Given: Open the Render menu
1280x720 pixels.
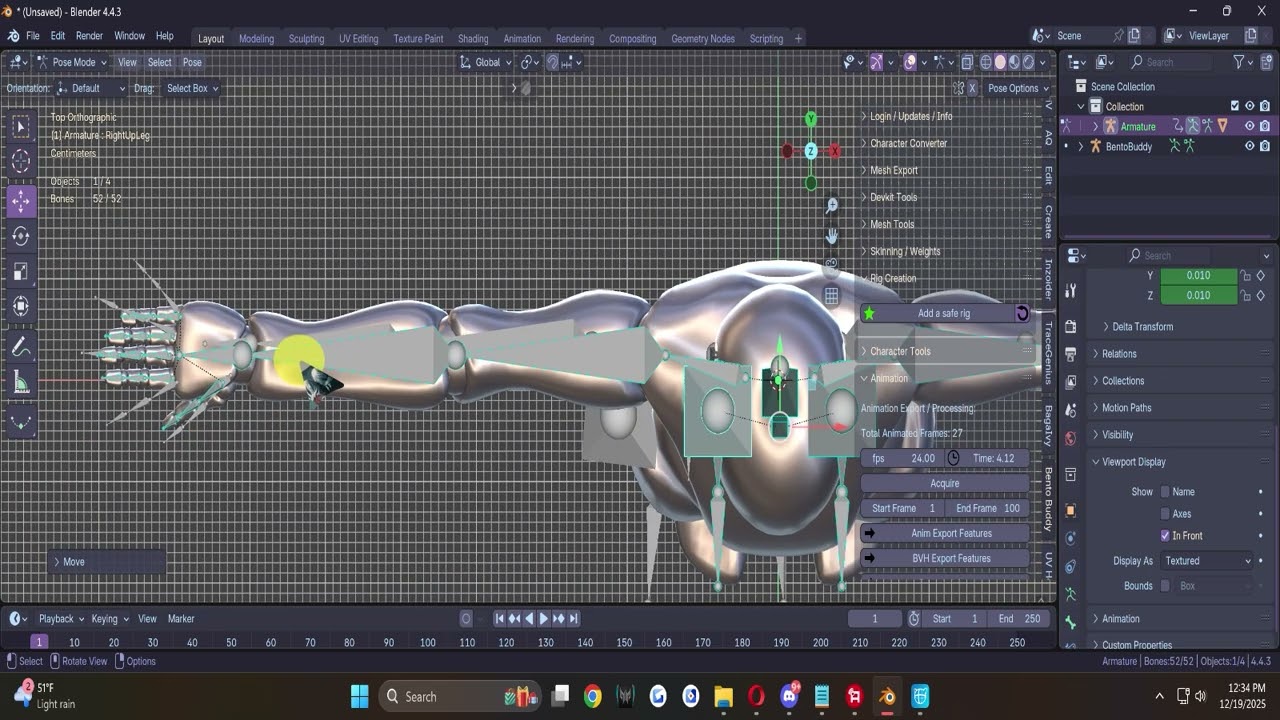Looking at the screenshot, I should point(89,36).
